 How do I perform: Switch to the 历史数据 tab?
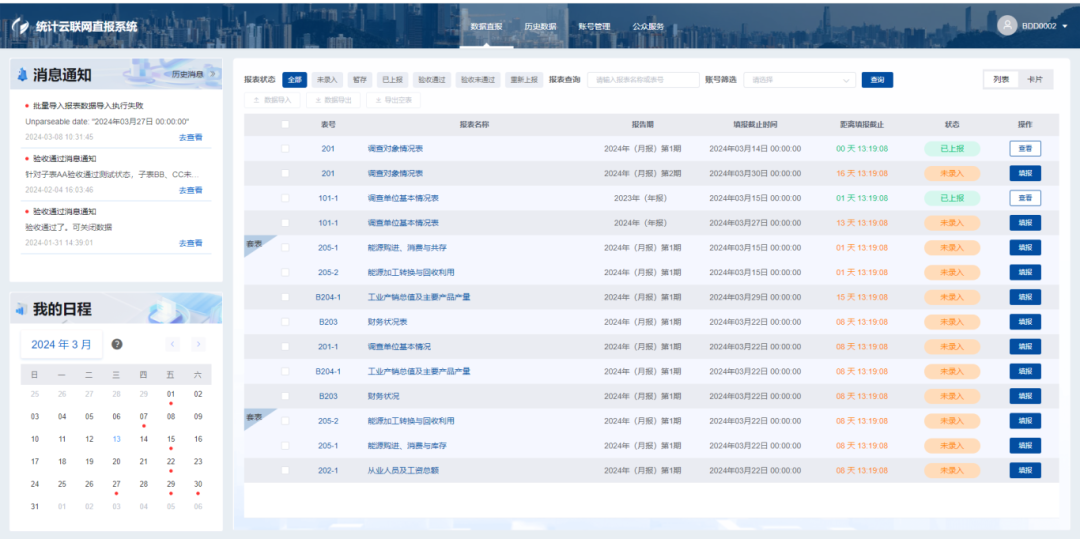click(540, 27)
